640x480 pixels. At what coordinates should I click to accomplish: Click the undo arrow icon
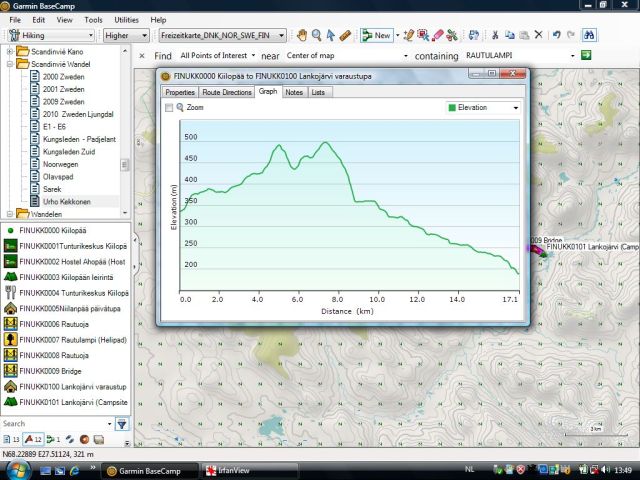pos(555,36)
